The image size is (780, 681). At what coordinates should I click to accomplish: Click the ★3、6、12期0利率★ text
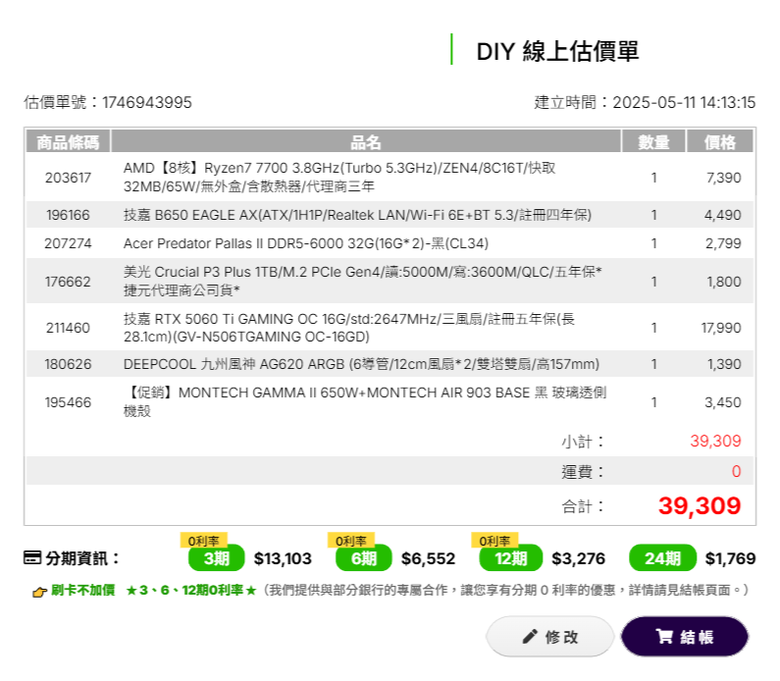coord(191,590)
